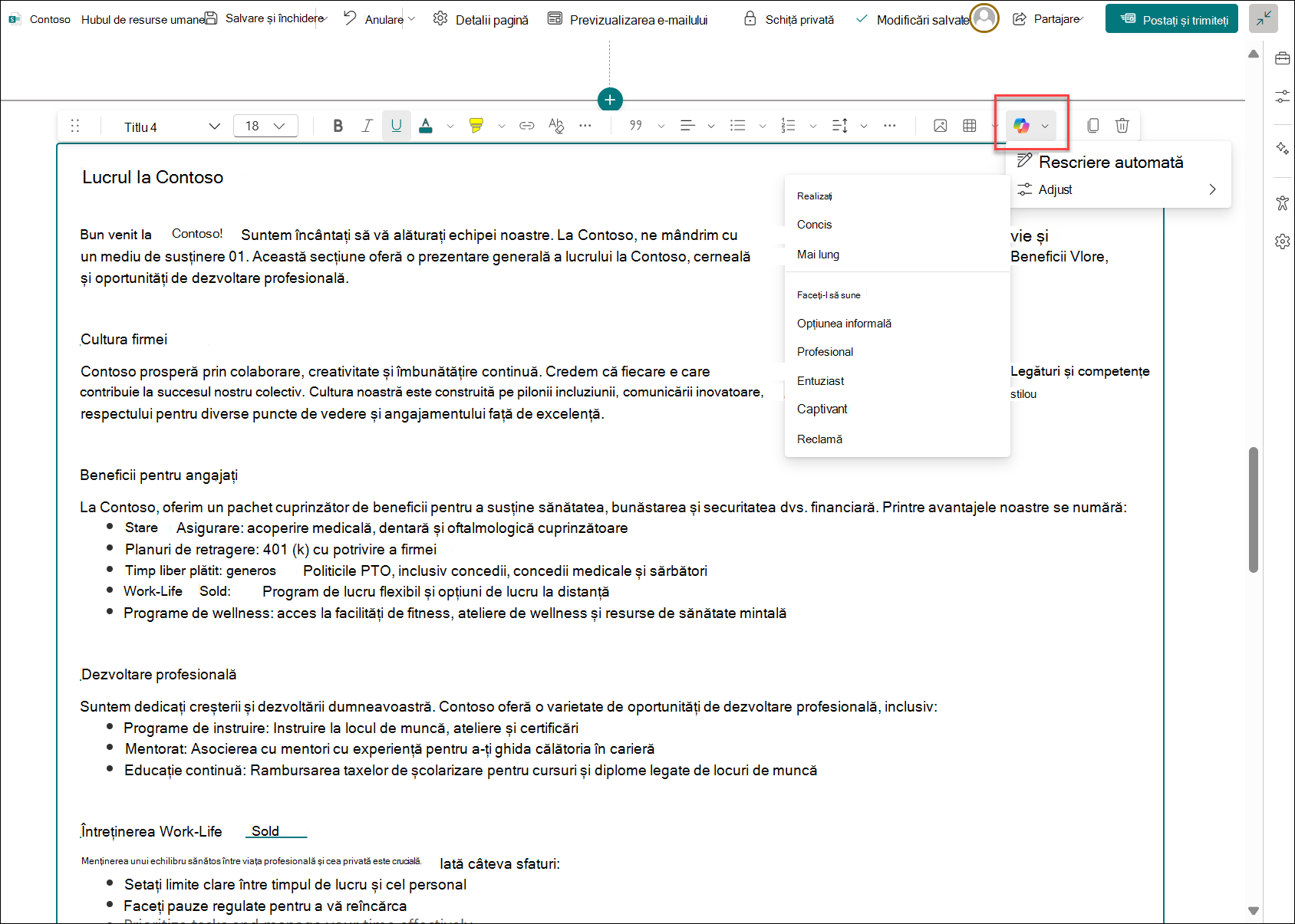This screenshot has height=924, width=1295.
Task: Open accessibility checker icon
Action: click(x=1283, y=203)
